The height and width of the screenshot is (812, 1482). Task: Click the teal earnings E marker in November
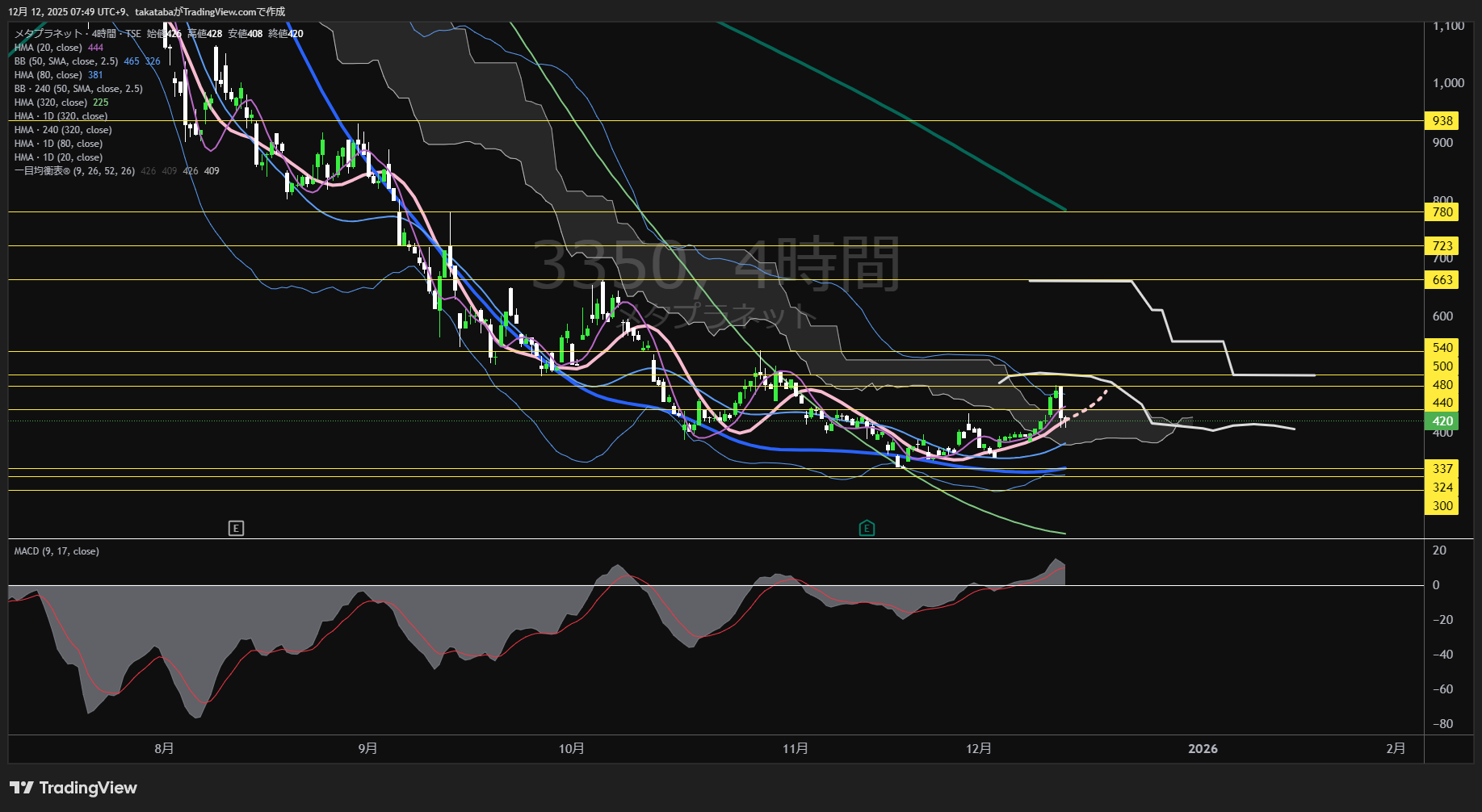[x=867, y=529]
